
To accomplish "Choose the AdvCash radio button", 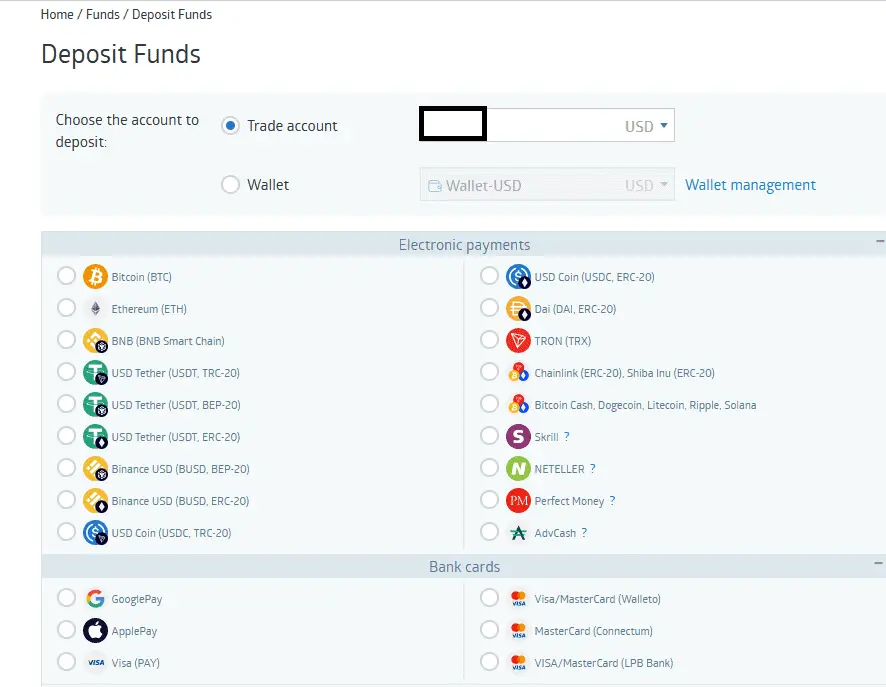I will 489,532.
